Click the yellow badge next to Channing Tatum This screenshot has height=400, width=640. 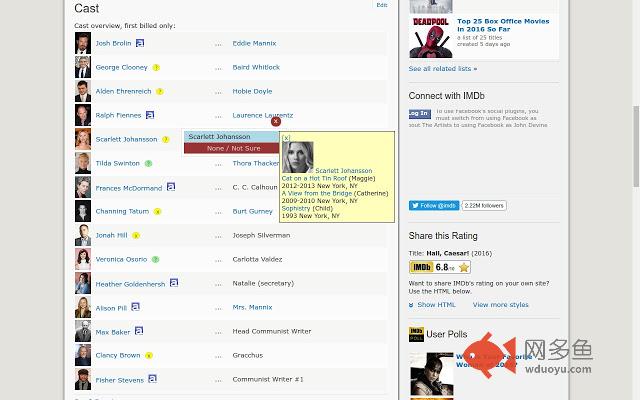158,211
